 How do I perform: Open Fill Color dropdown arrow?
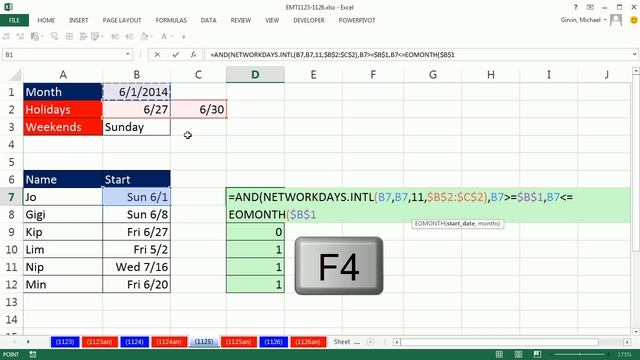click(x=151, y=36)
